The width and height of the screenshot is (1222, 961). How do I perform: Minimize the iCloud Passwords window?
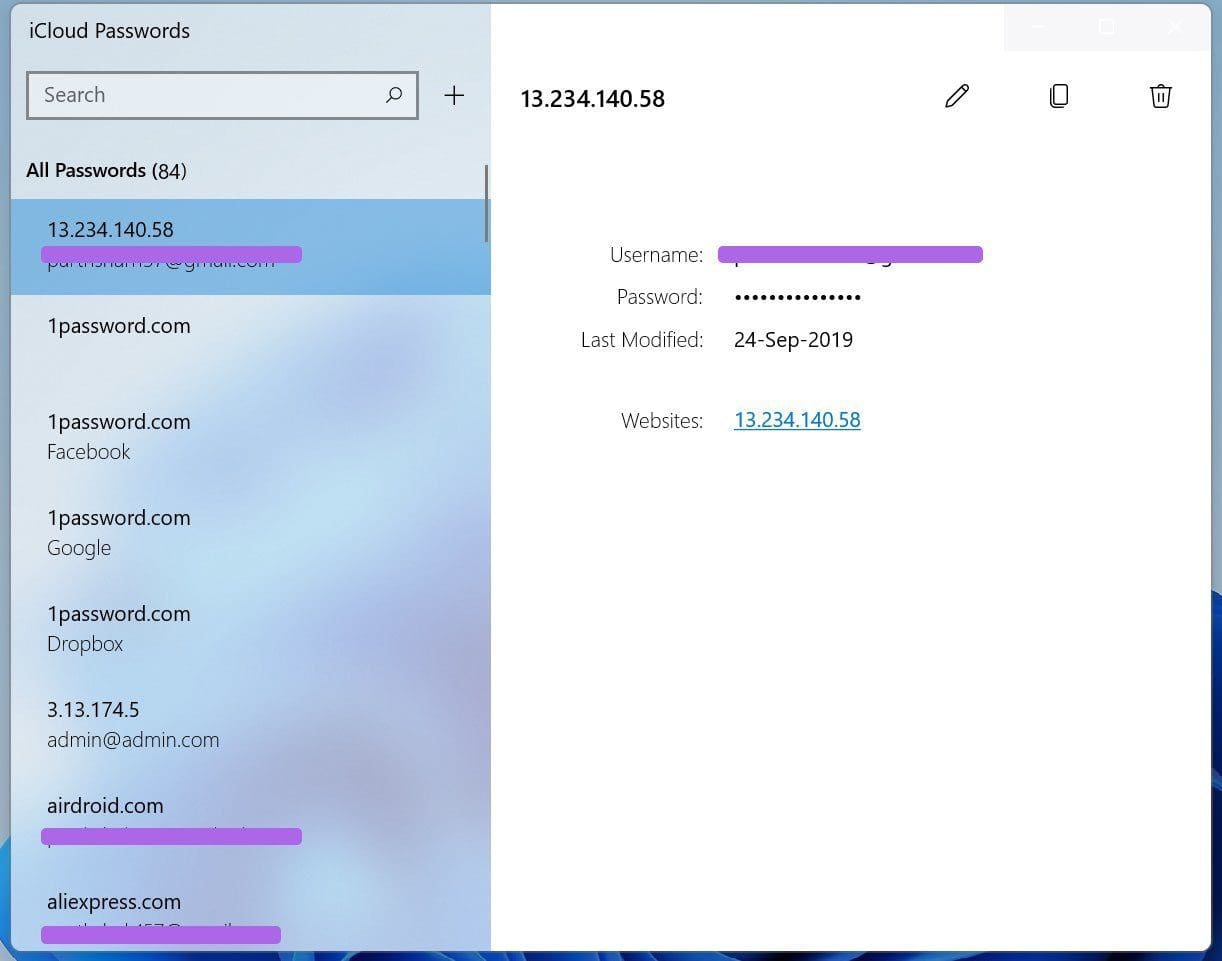(1038, 28)
